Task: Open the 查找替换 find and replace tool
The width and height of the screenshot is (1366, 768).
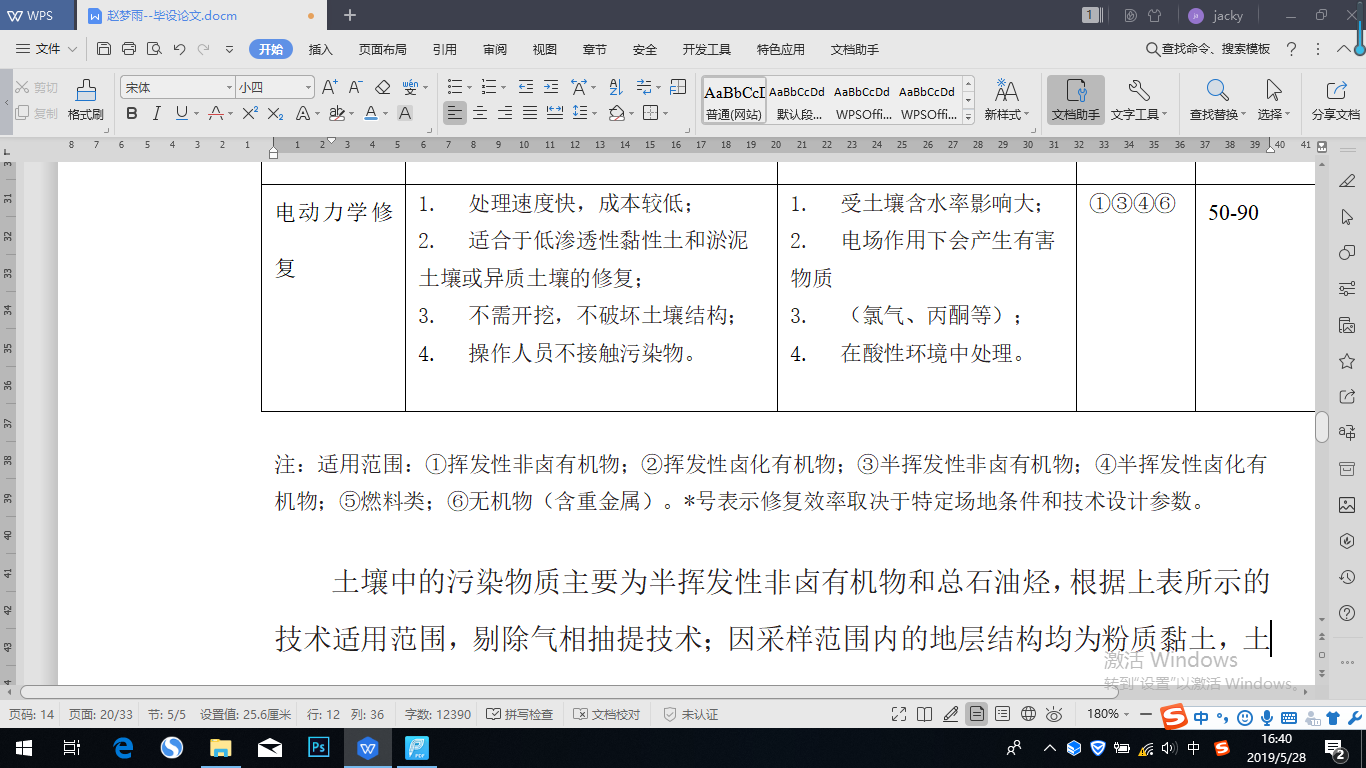Action: pyautogui.click(x=1216, y=100)
